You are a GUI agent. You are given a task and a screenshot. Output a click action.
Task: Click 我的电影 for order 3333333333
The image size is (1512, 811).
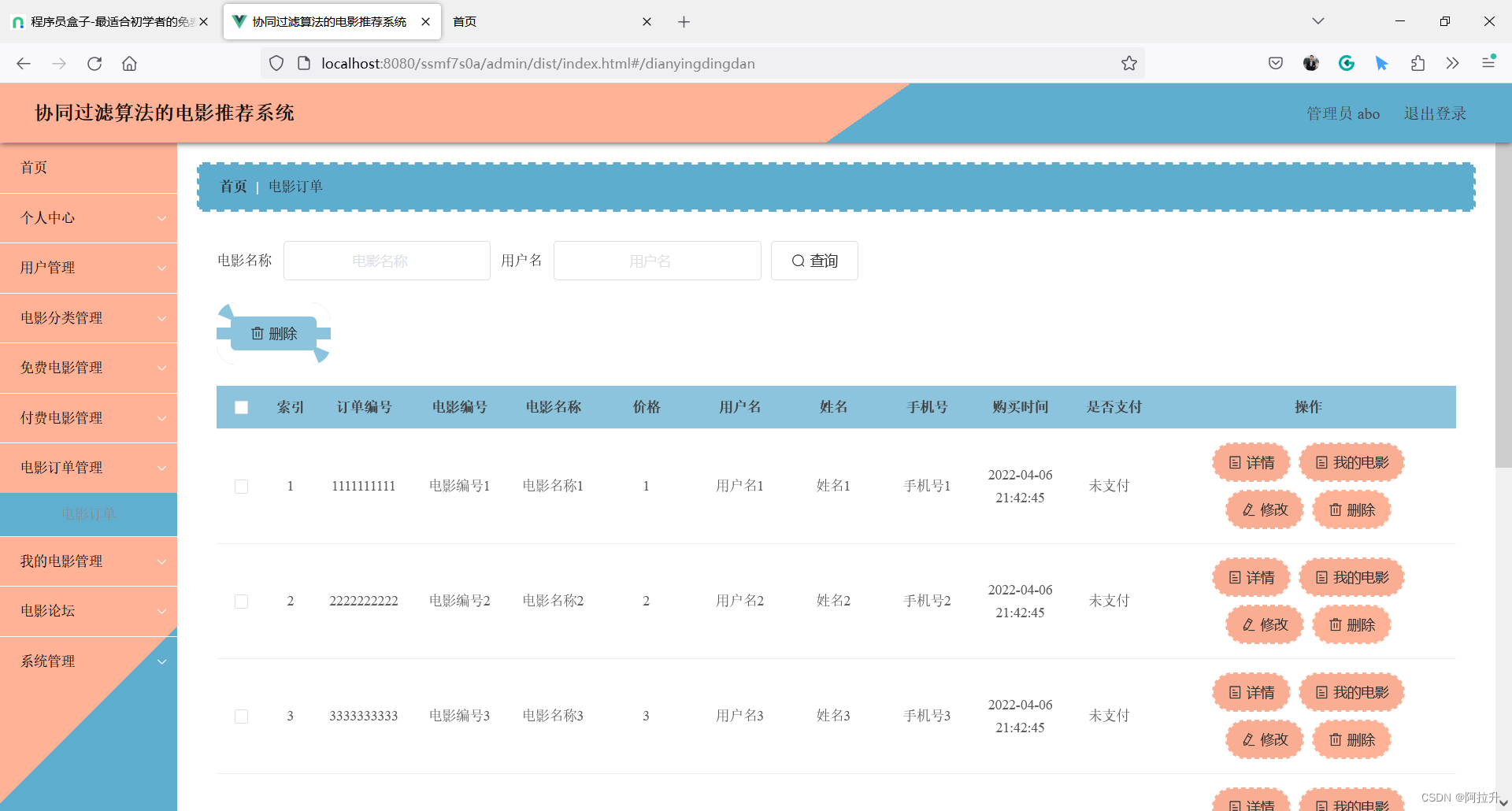pyautogui.click(x=1352, y=693)
